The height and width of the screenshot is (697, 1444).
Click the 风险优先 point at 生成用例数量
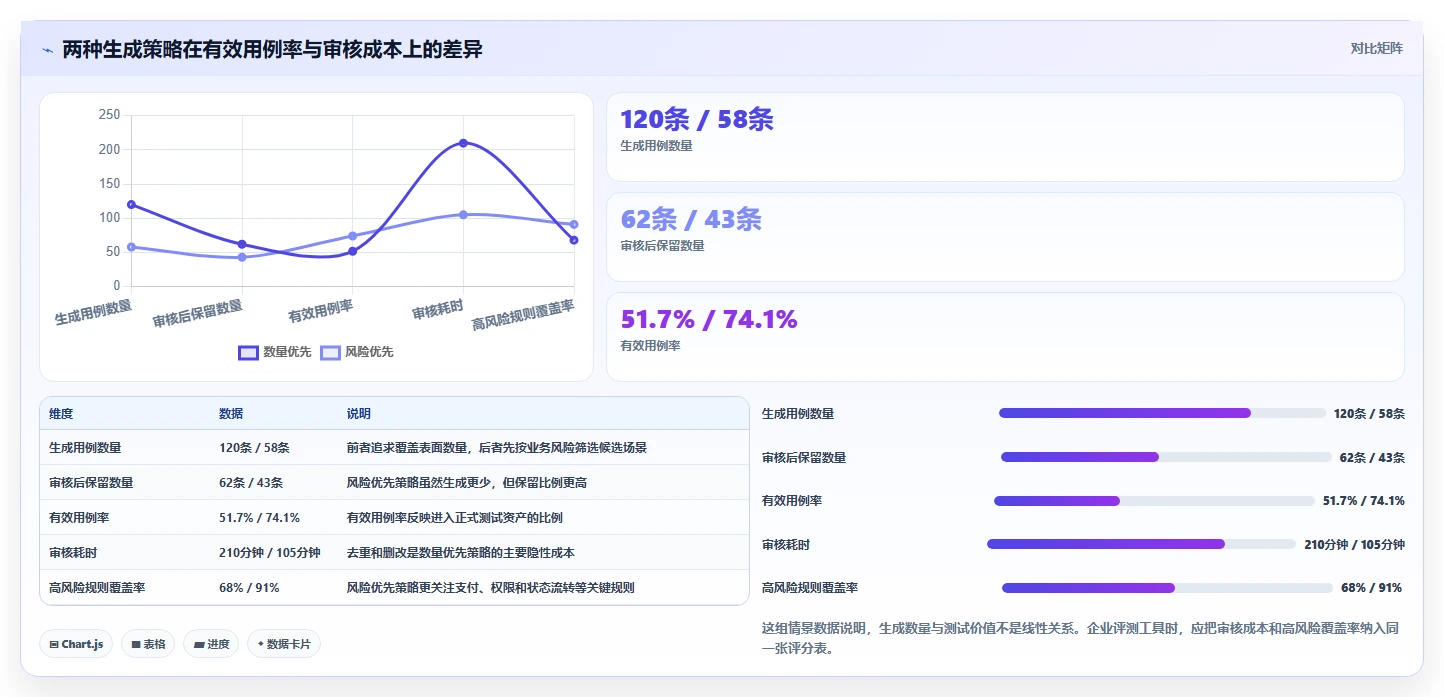pos(131,247)
